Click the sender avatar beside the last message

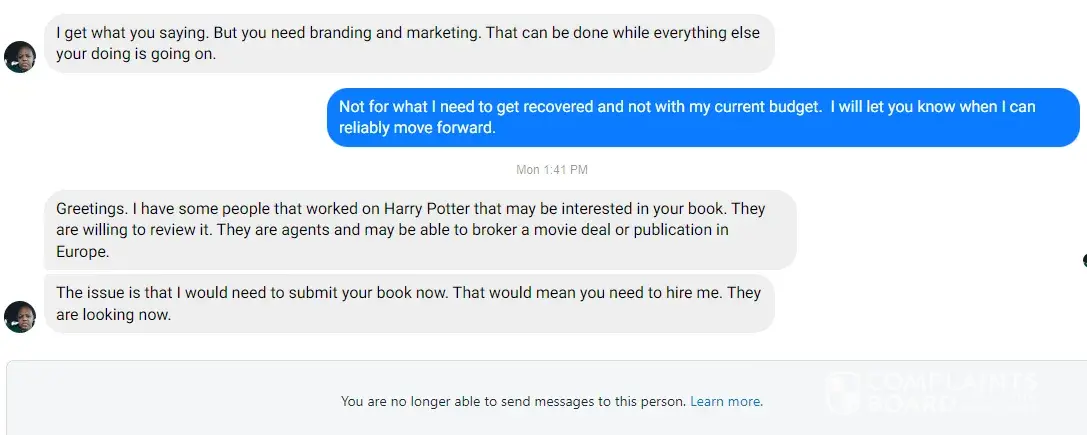[x=20, y=317]
